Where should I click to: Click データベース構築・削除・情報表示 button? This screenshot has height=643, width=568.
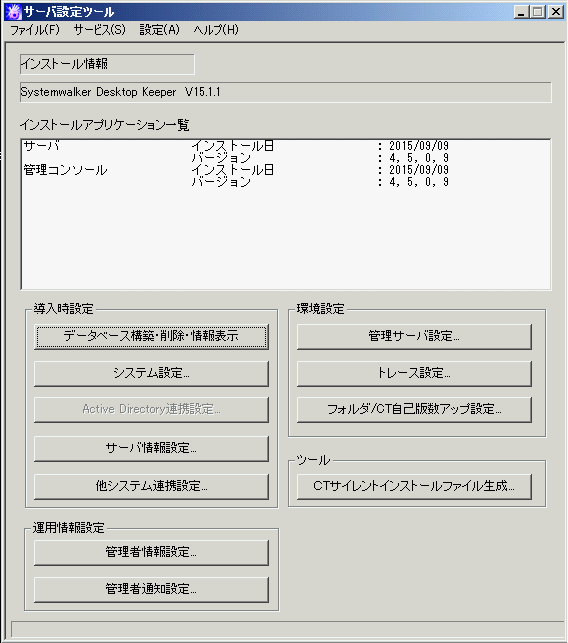(151, 337)
